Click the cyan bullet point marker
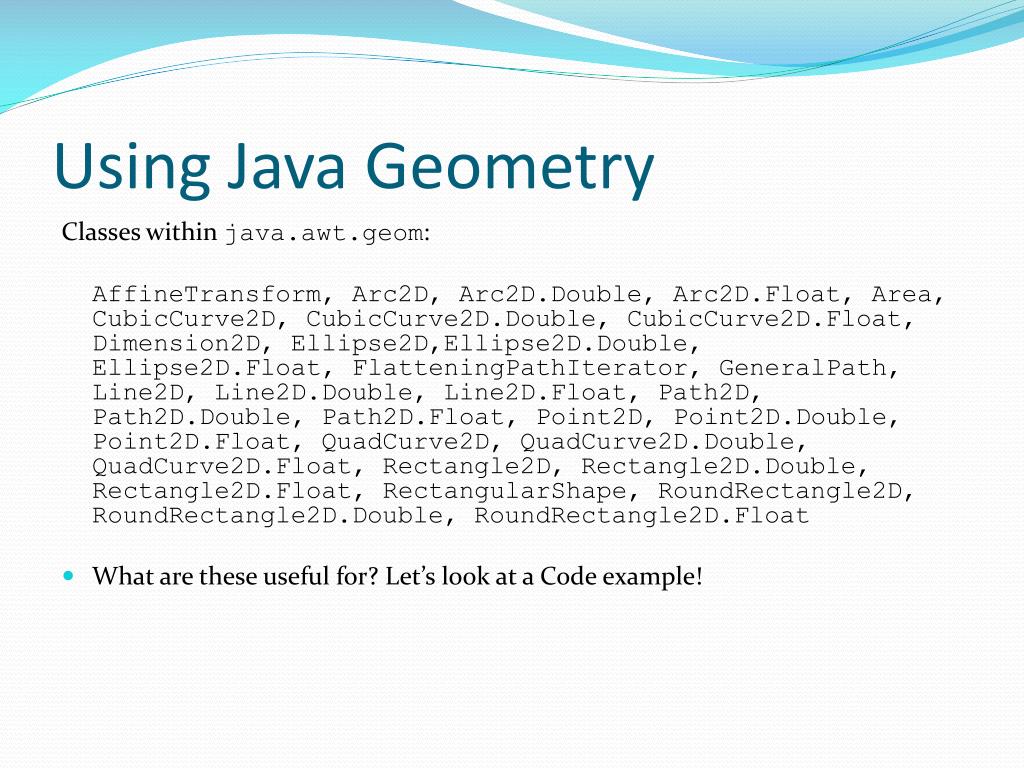Screen dimensions: 1024x768 point(69,576)
